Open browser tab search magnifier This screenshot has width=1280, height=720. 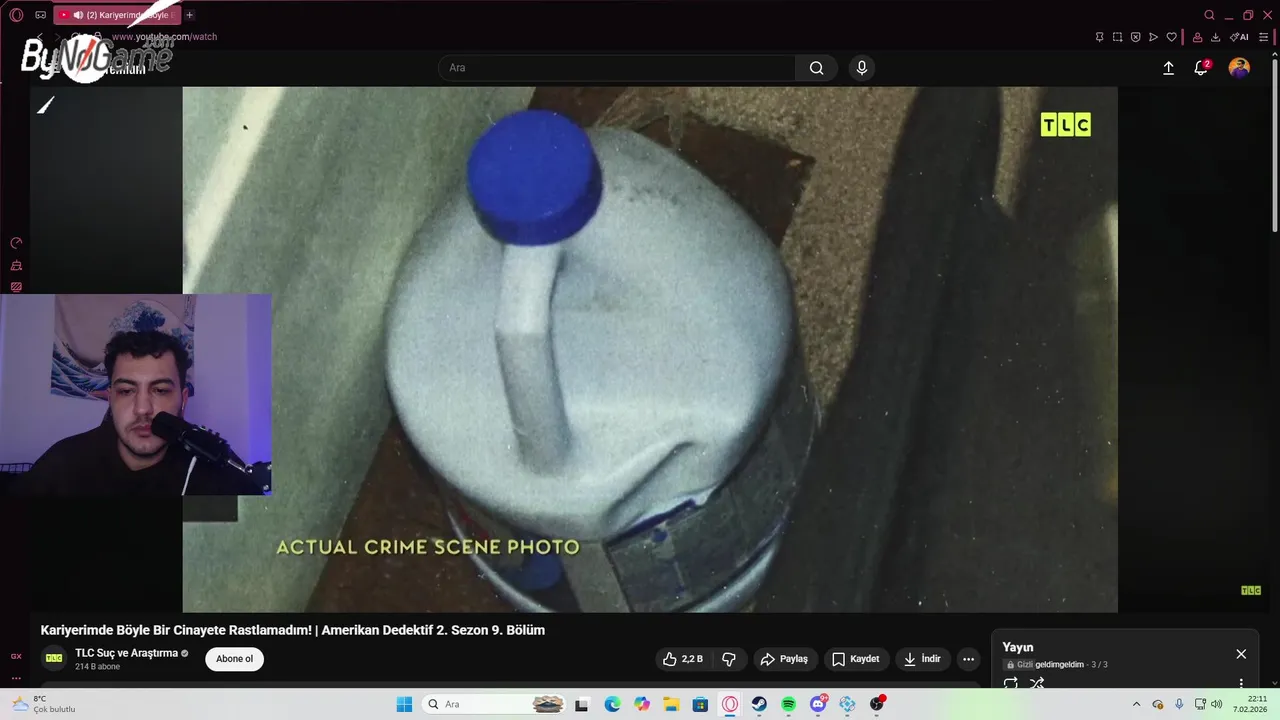click(x=1209, y=15)
